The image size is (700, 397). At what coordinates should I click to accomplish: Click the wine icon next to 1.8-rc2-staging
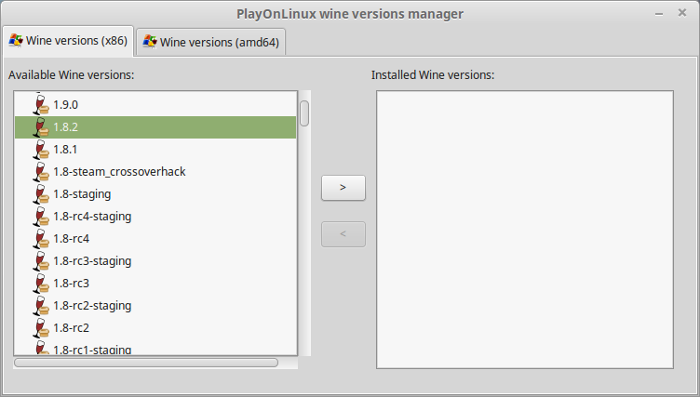click(41, 305)
